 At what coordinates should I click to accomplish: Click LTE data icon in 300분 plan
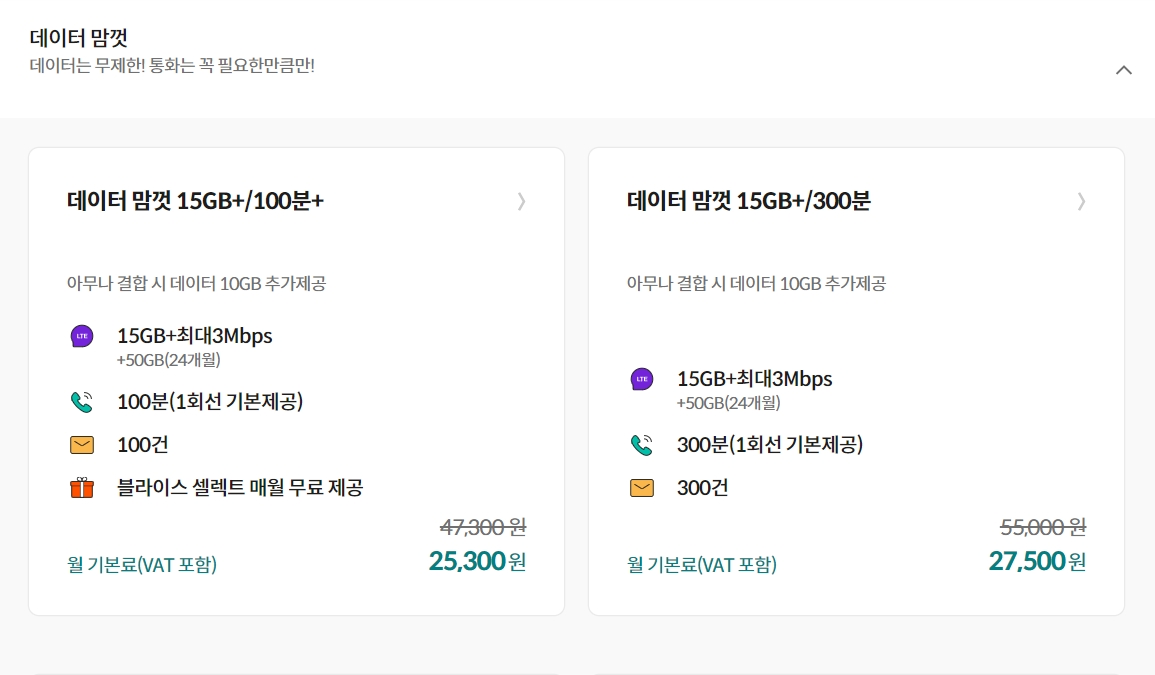(642, 379)
